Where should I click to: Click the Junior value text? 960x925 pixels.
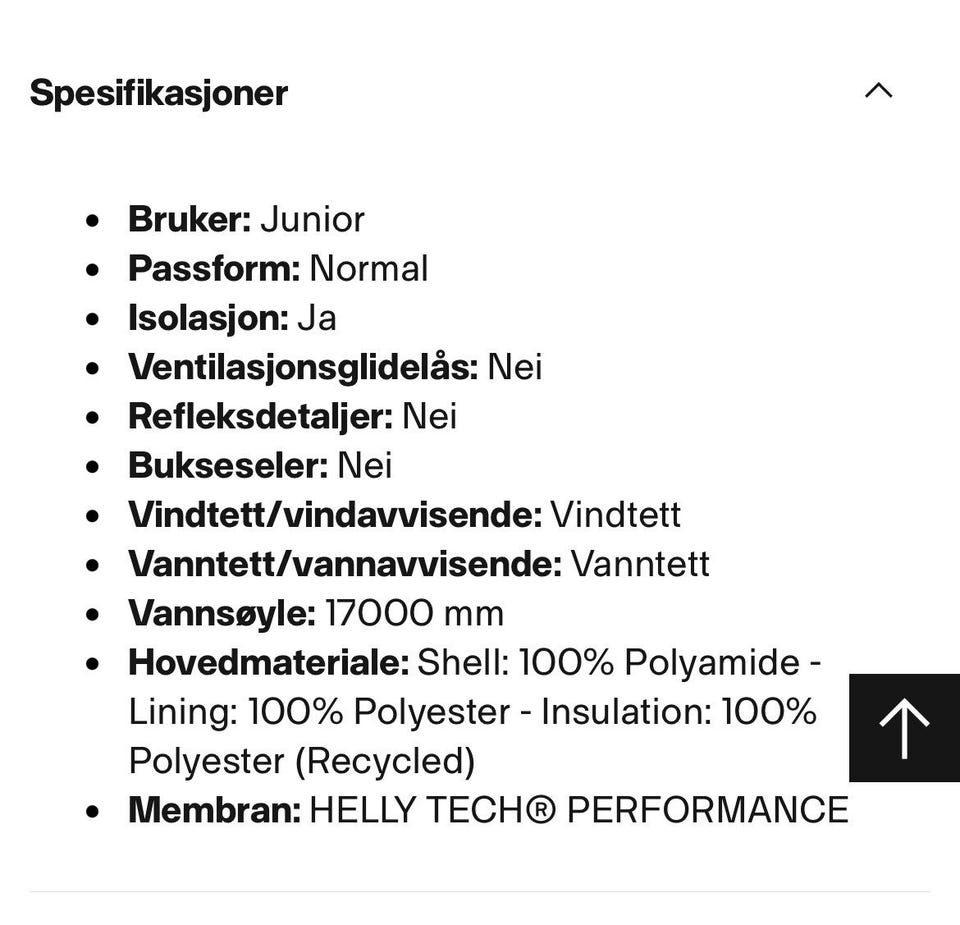(x=312, y=219)
